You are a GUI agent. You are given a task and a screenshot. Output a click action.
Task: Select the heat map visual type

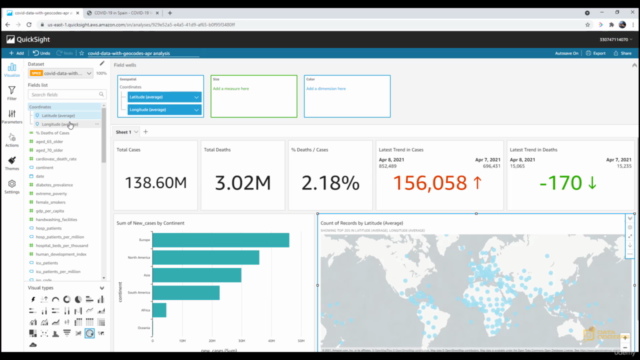pos(101,322)
